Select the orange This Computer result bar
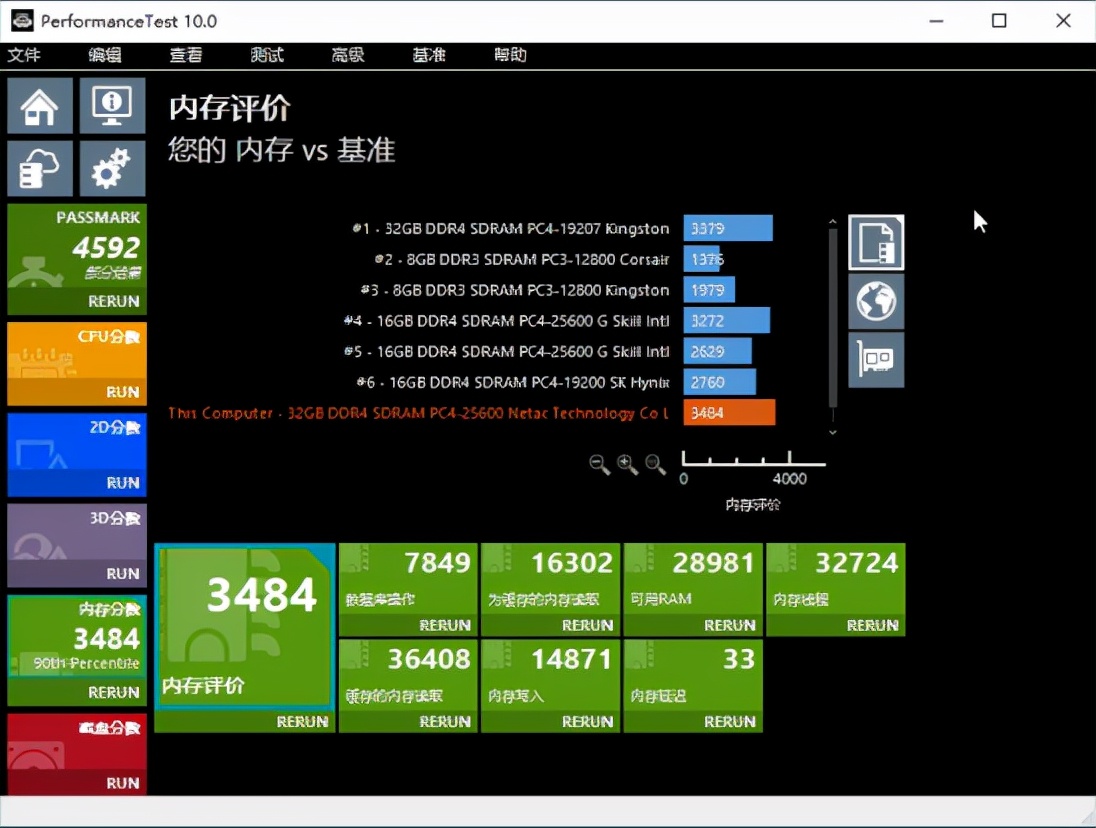Screen dimensions: 1096x828 click(729, 412)
